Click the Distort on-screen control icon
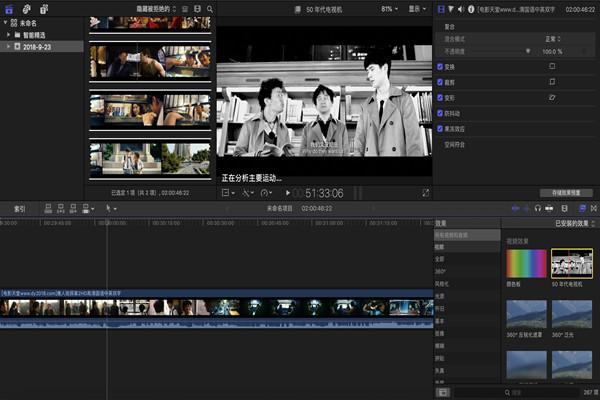The image size is (600, 400). tap(552, 98)
